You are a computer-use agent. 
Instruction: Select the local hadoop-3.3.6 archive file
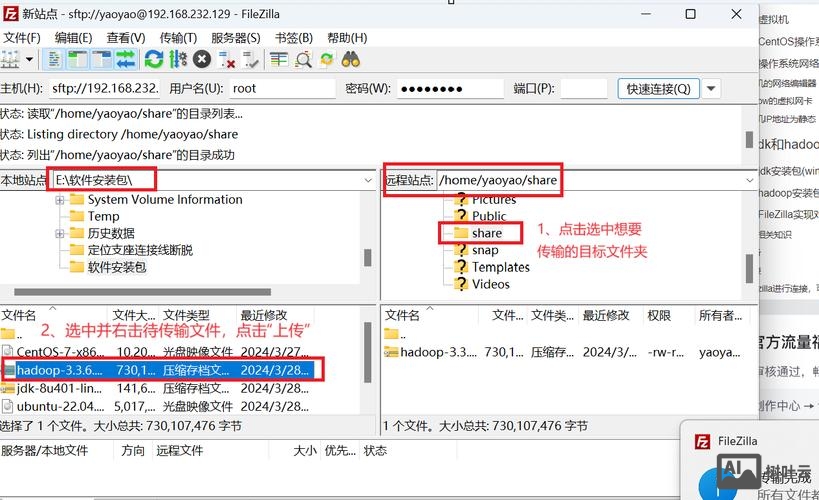coord(157,370)
